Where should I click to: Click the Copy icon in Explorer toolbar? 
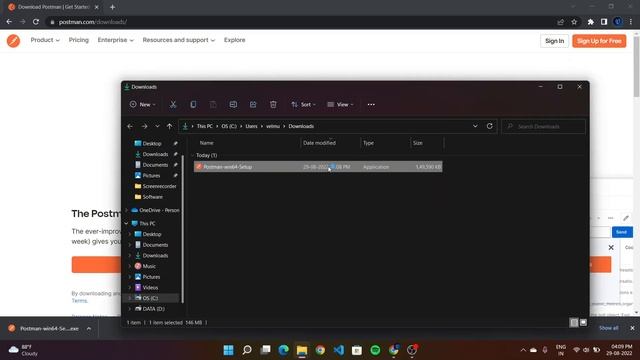pyautogui.click(x=193, y=104)
